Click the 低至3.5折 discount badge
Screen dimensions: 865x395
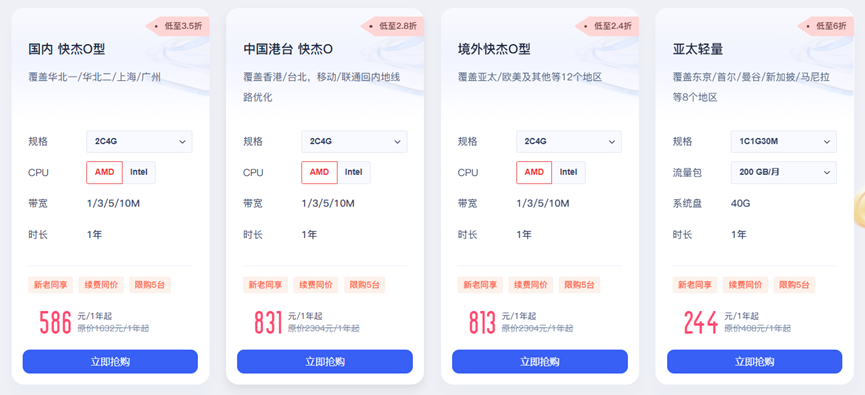(x=178, y=26)
